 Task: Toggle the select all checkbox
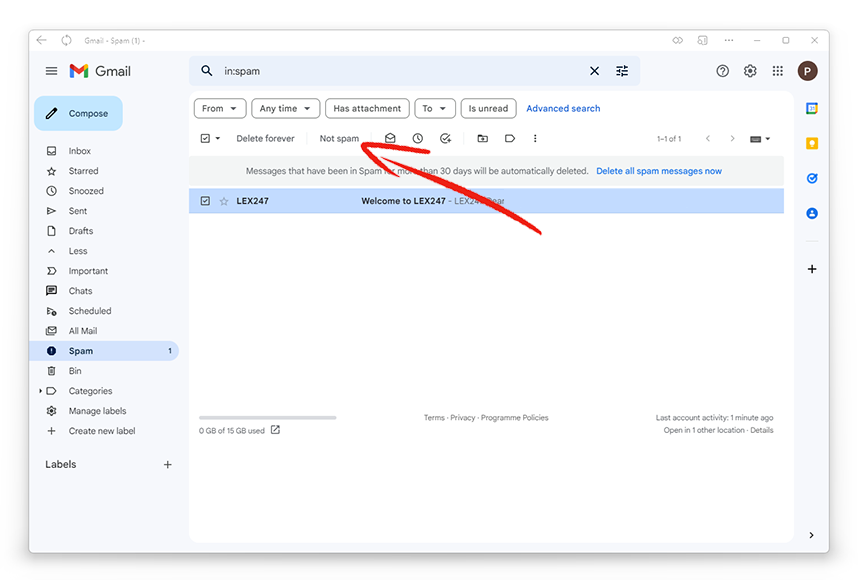[205, 138]
